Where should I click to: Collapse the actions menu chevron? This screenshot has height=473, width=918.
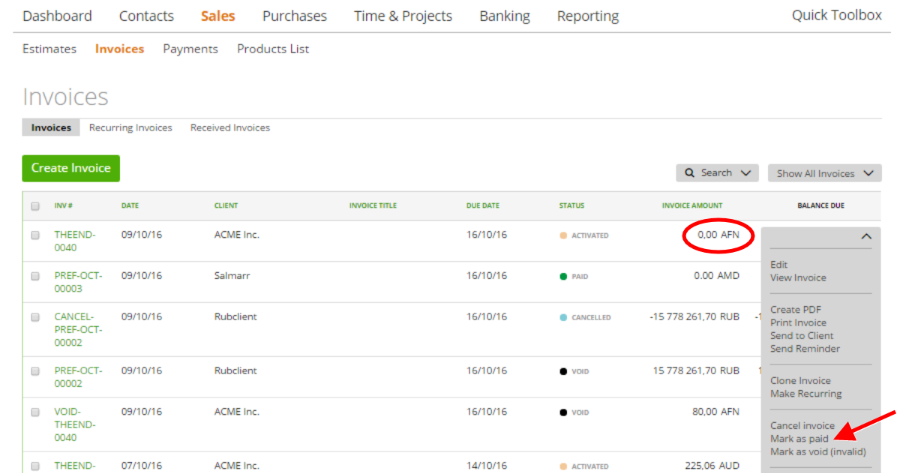click(866, 236)
